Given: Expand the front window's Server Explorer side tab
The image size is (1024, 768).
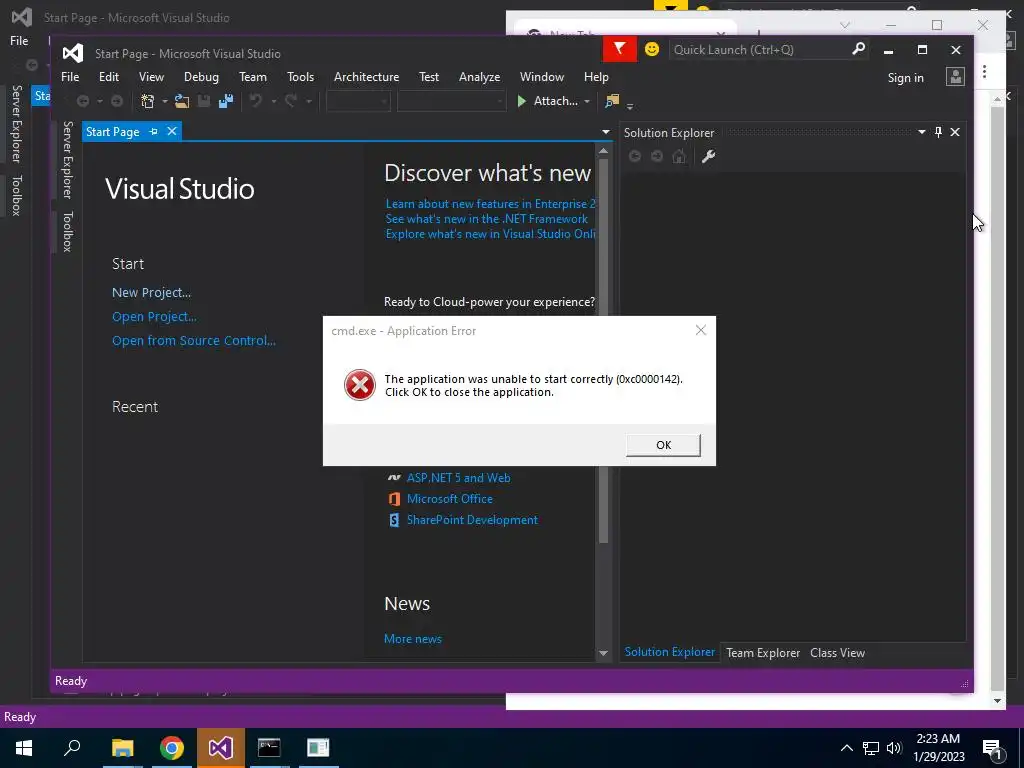Looking at the screenshot, I should tap(67, 159).
